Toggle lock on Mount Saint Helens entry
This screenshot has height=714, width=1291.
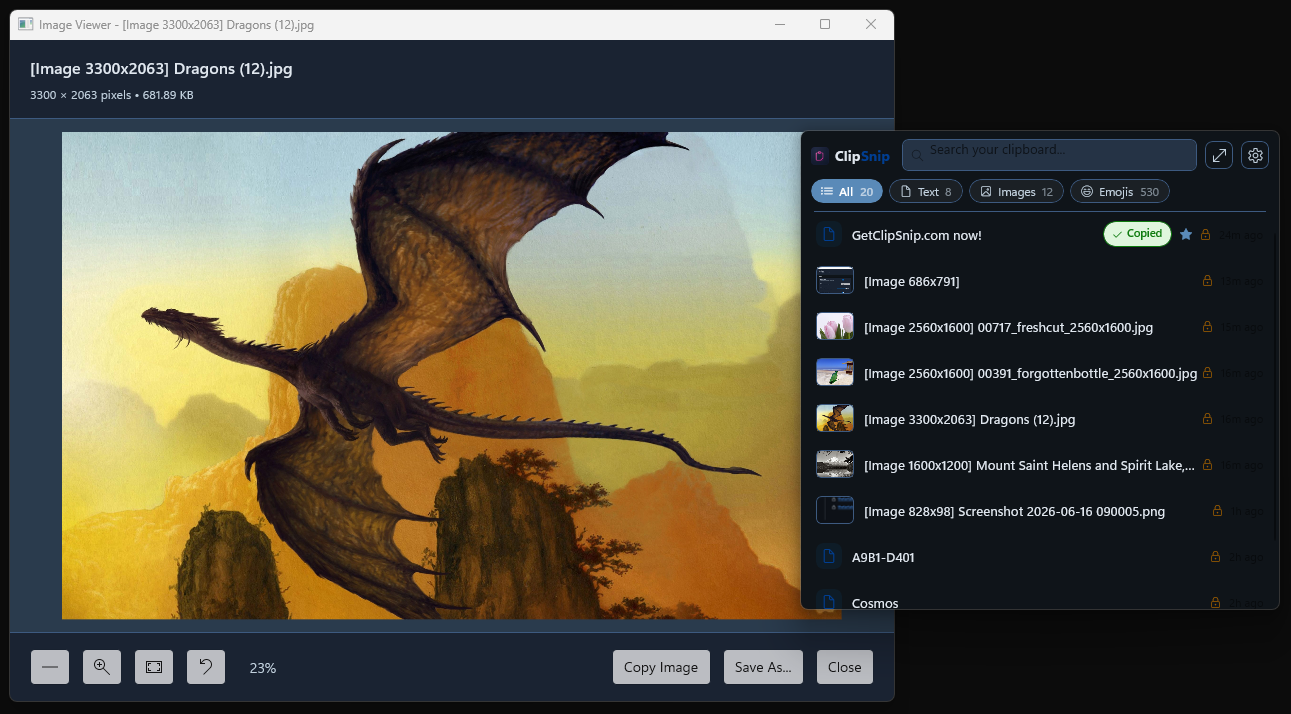(1207, 465)
